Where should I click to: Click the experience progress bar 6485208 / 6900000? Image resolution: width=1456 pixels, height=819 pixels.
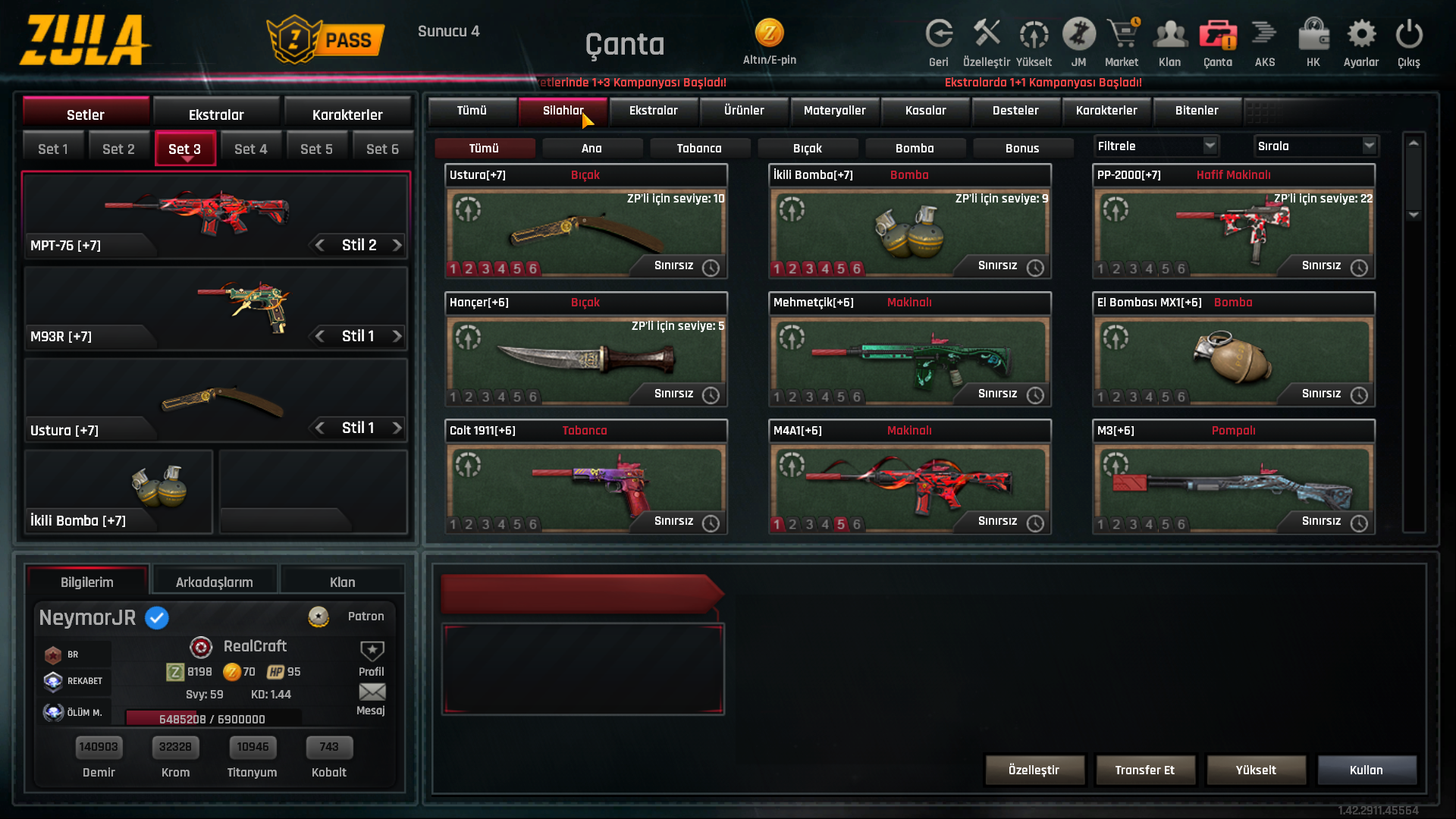click(213, 719)
